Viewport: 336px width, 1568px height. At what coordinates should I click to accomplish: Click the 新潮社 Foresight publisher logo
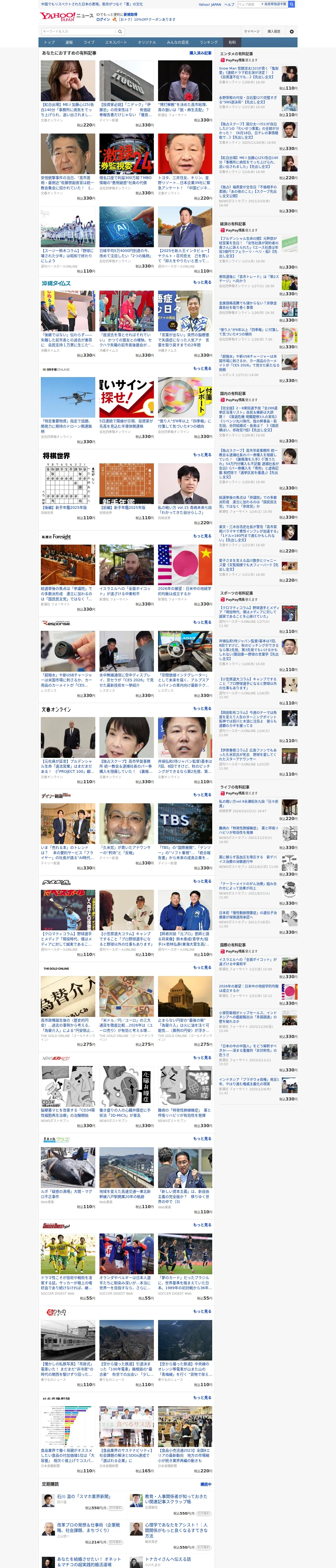(56, 536)
